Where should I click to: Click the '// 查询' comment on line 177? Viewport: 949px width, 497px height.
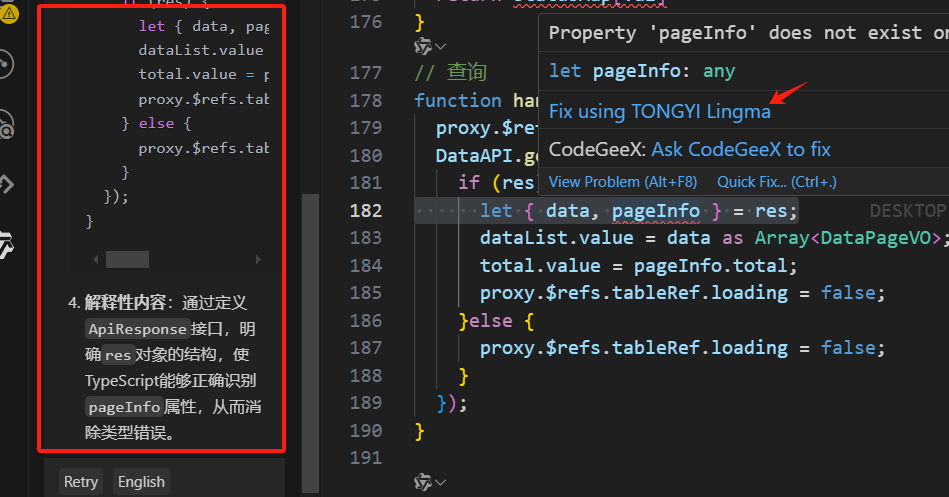[x=450, y=73]
